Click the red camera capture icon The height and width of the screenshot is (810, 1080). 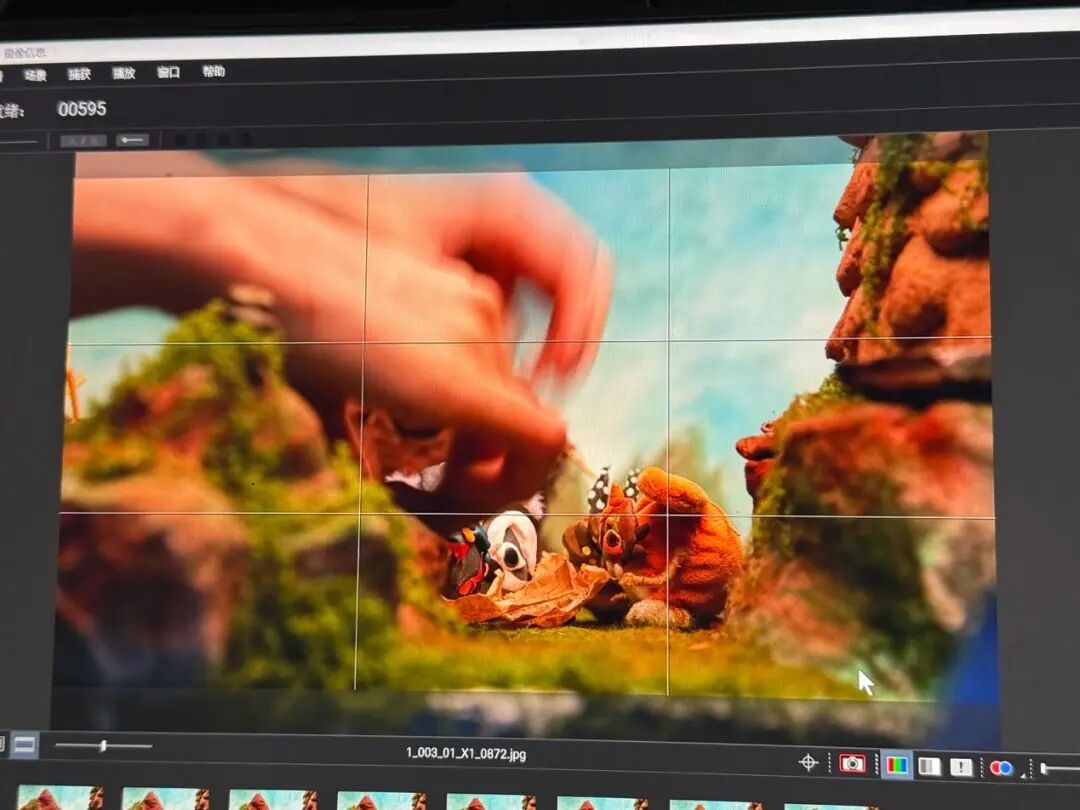853,764
